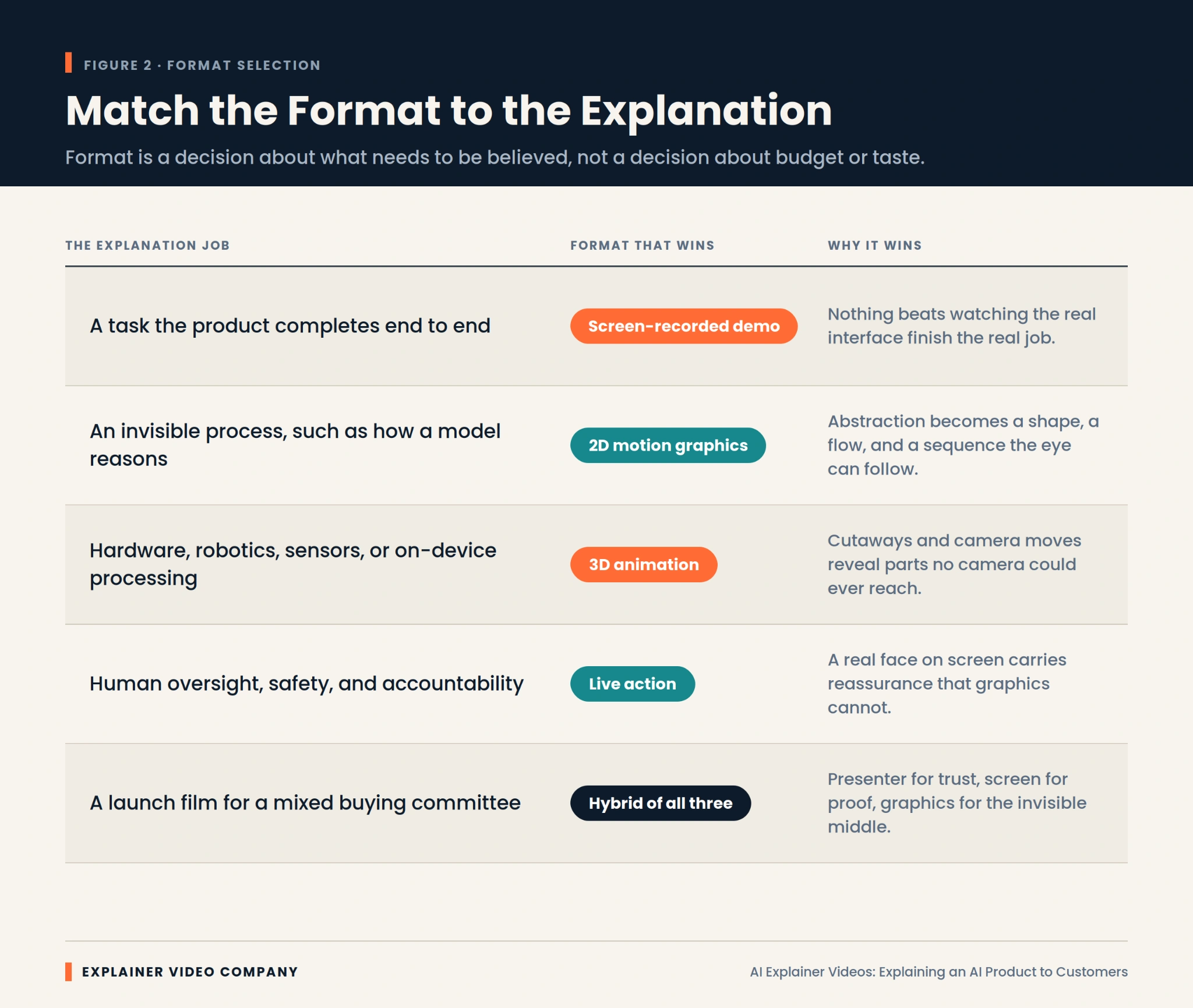The image size is (1193, 1008).
Task: Click the Why It Wins column header
Action: pos(874,245)
